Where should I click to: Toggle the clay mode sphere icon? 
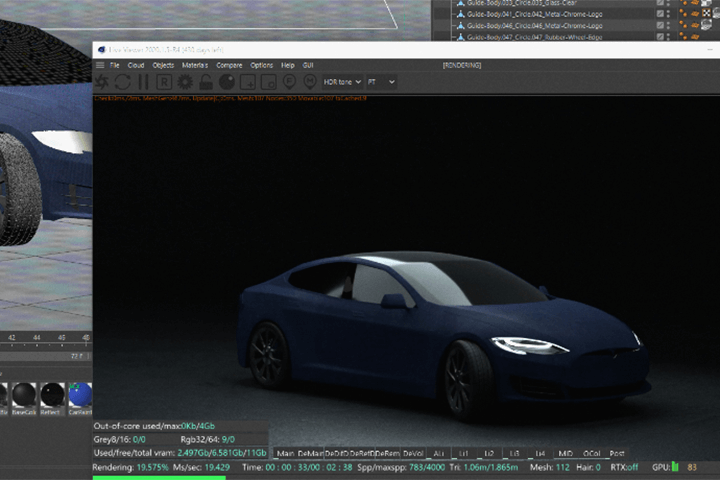point(228,81)
